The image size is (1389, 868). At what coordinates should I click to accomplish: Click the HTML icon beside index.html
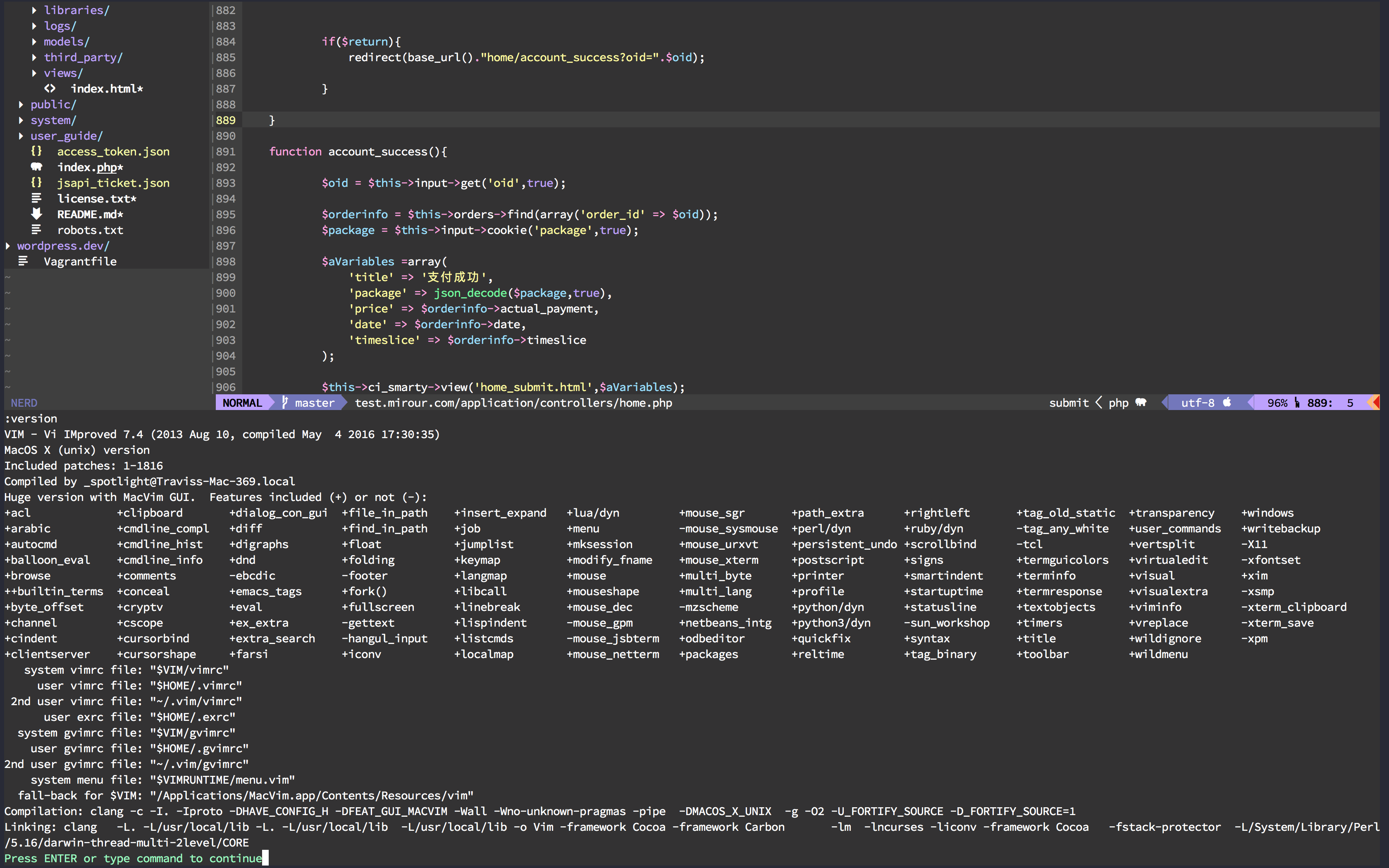[50, 88]
